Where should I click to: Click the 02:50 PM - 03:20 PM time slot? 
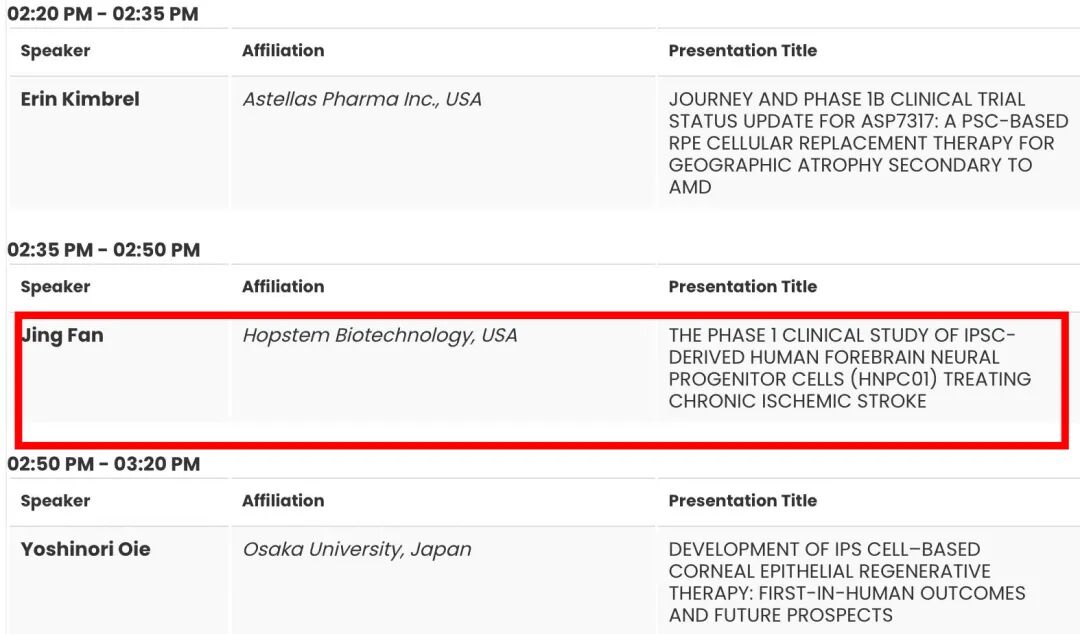(104, 464)
